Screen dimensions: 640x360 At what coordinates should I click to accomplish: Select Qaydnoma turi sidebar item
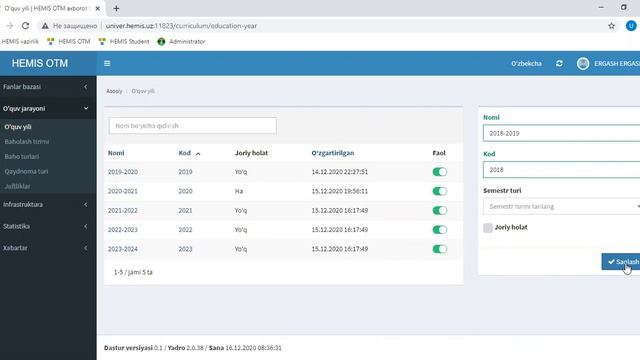[x=26, y=171]
